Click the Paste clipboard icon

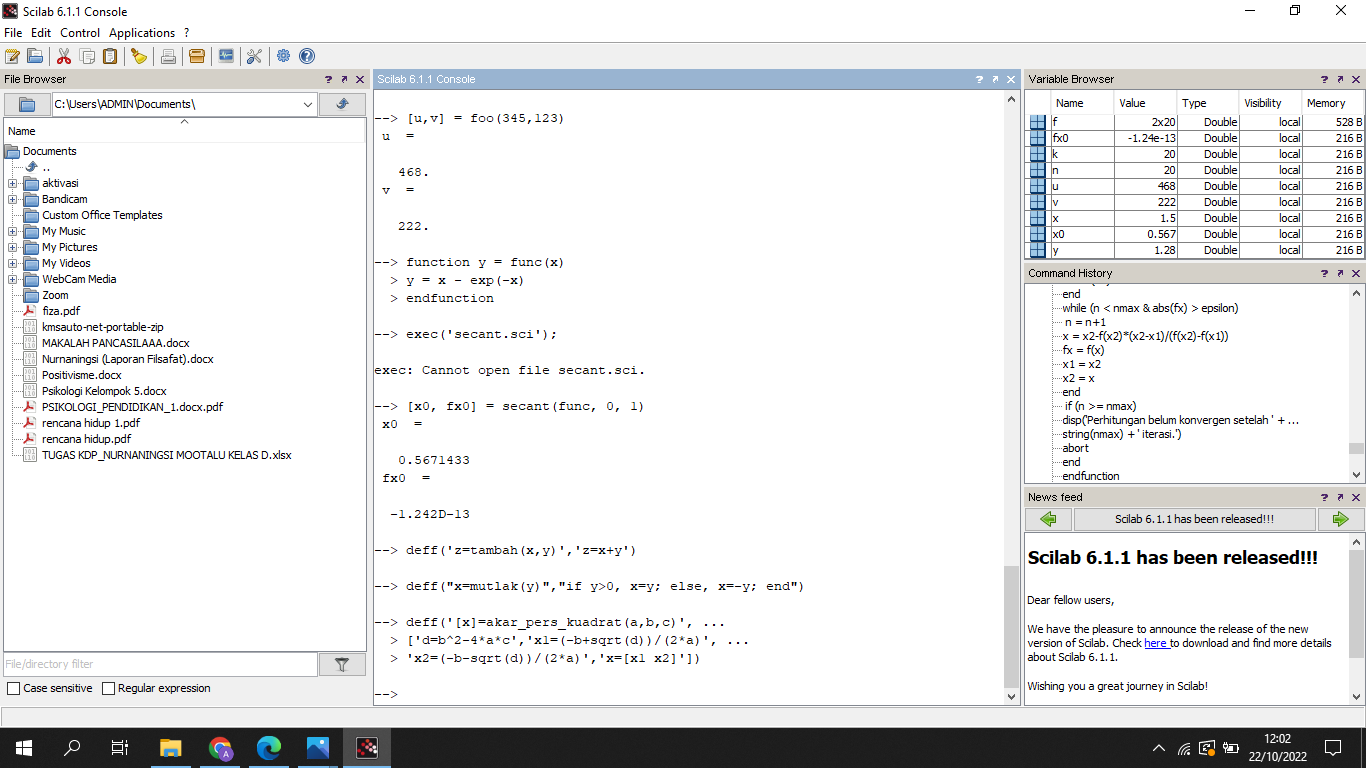110,56
